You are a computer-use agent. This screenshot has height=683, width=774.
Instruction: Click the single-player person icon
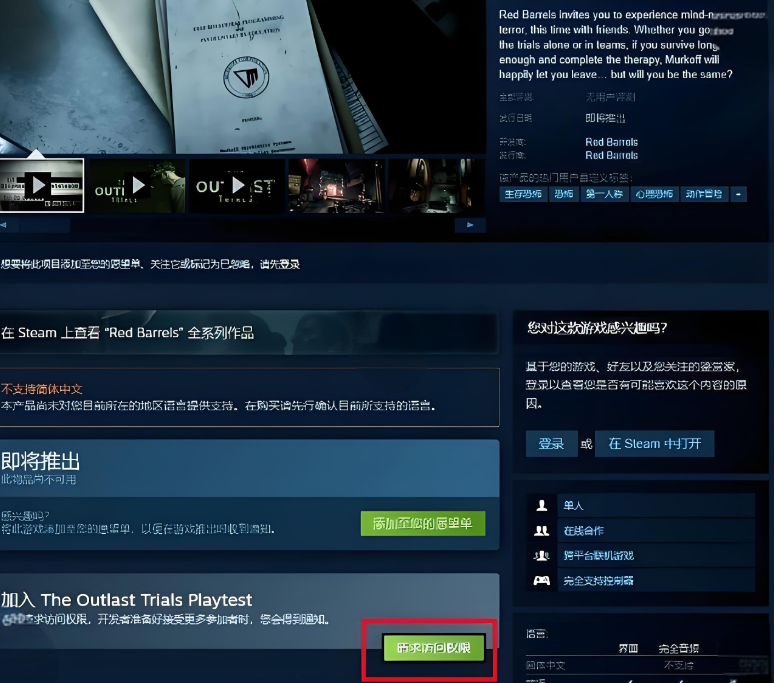click(542, 505)
